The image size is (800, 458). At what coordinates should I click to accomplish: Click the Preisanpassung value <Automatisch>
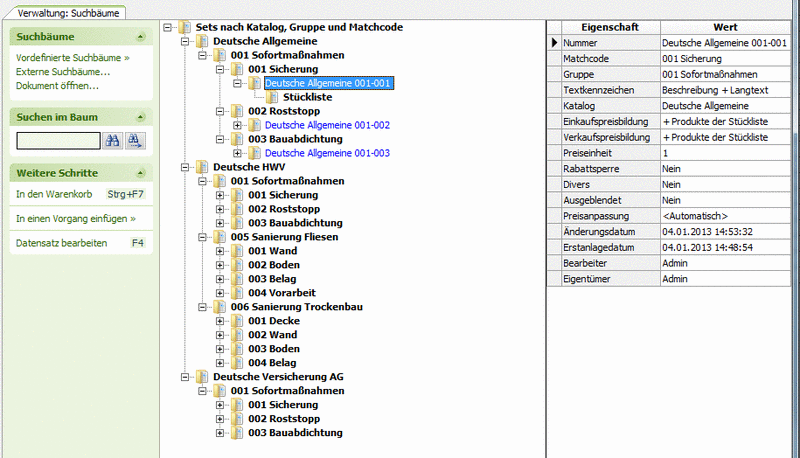[x=695, y=216]
